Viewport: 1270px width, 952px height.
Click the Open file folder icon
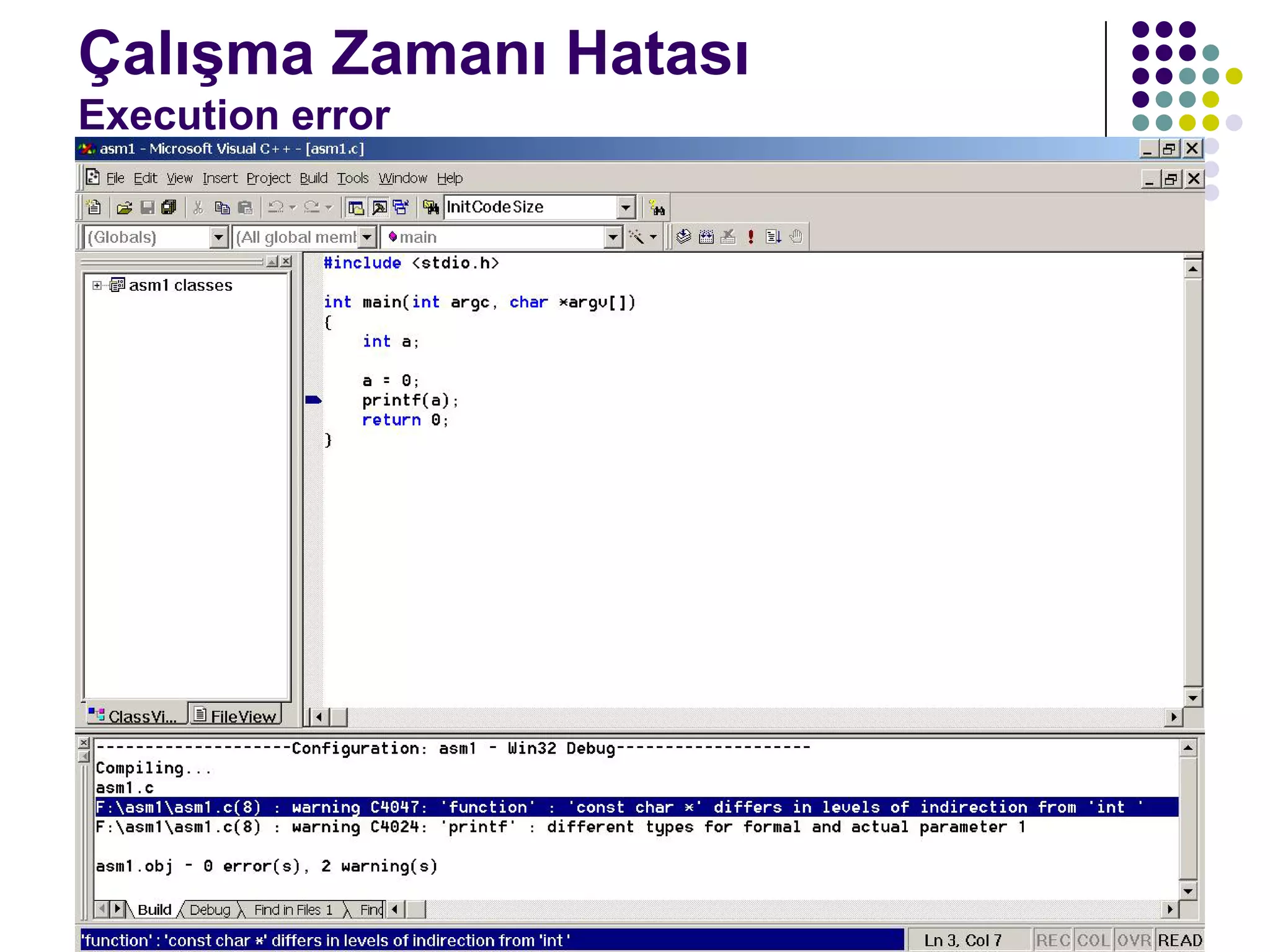[124, 208]
